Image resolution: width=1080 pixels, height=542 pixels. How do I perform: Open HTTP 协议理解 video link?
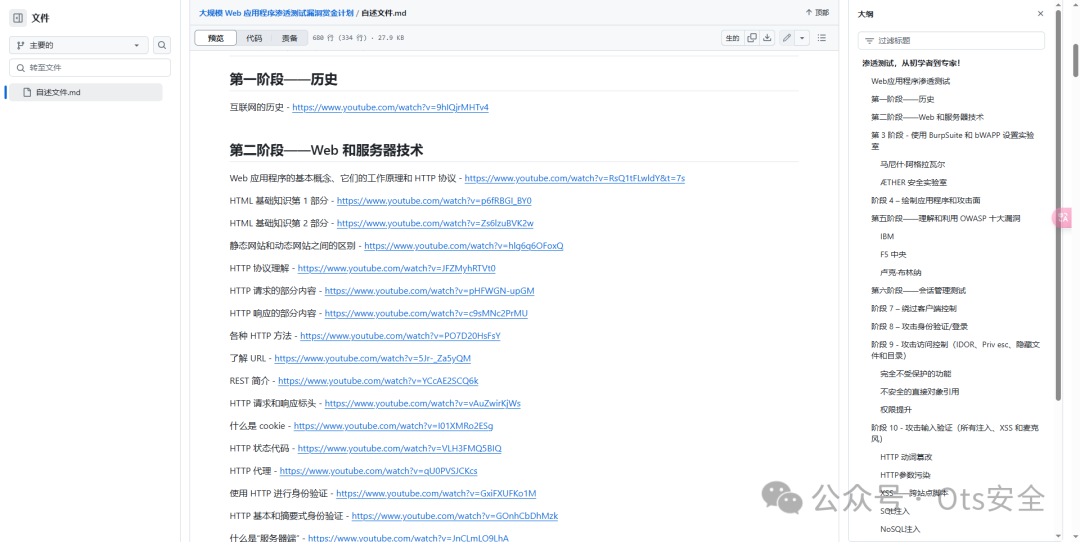(x=397, y=269)
